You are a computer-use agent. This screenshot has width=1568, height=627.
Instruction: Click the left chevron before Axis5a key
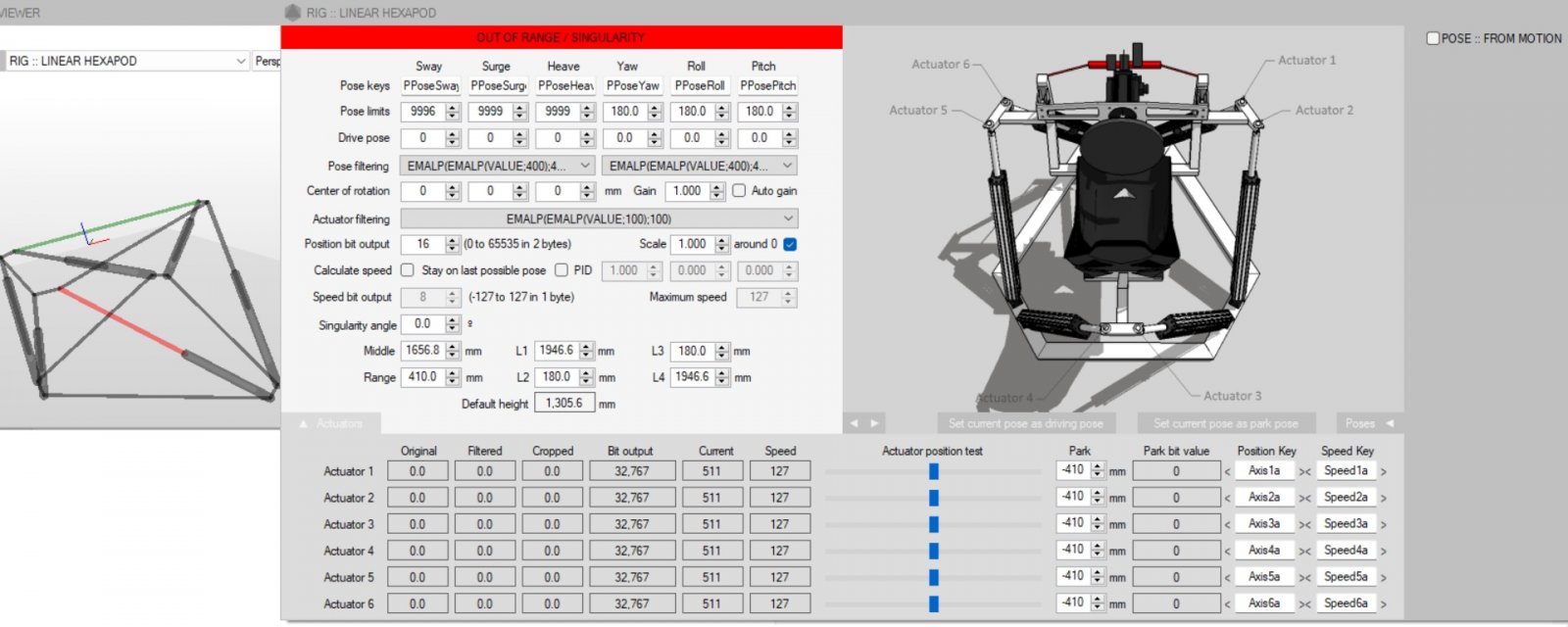point(1228,578)
